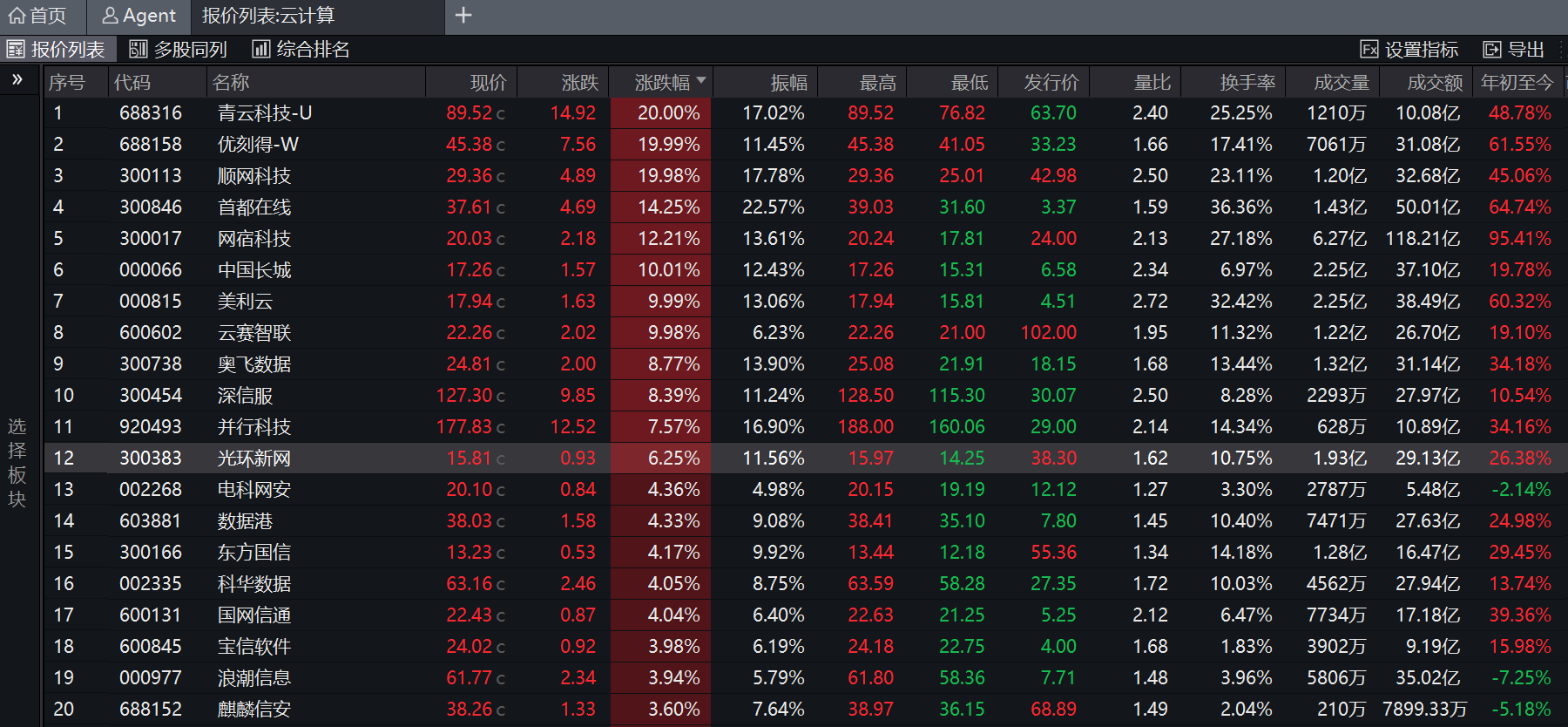Open 综合排名 ranking view
The width and height of the screenshot is (1568, 727).
pos(301,50)
